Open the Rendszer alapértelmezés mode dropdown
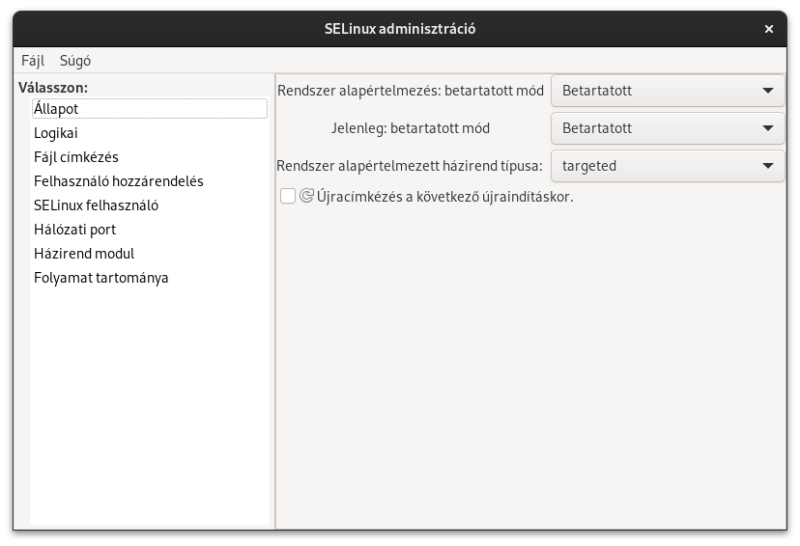This screenshot has height=546, width=800. tap(667, 91)
